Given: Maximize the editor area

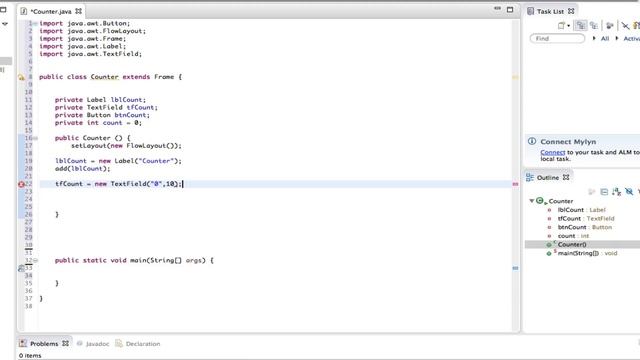Looking at the screenshot, I should (x=510, y=9).
